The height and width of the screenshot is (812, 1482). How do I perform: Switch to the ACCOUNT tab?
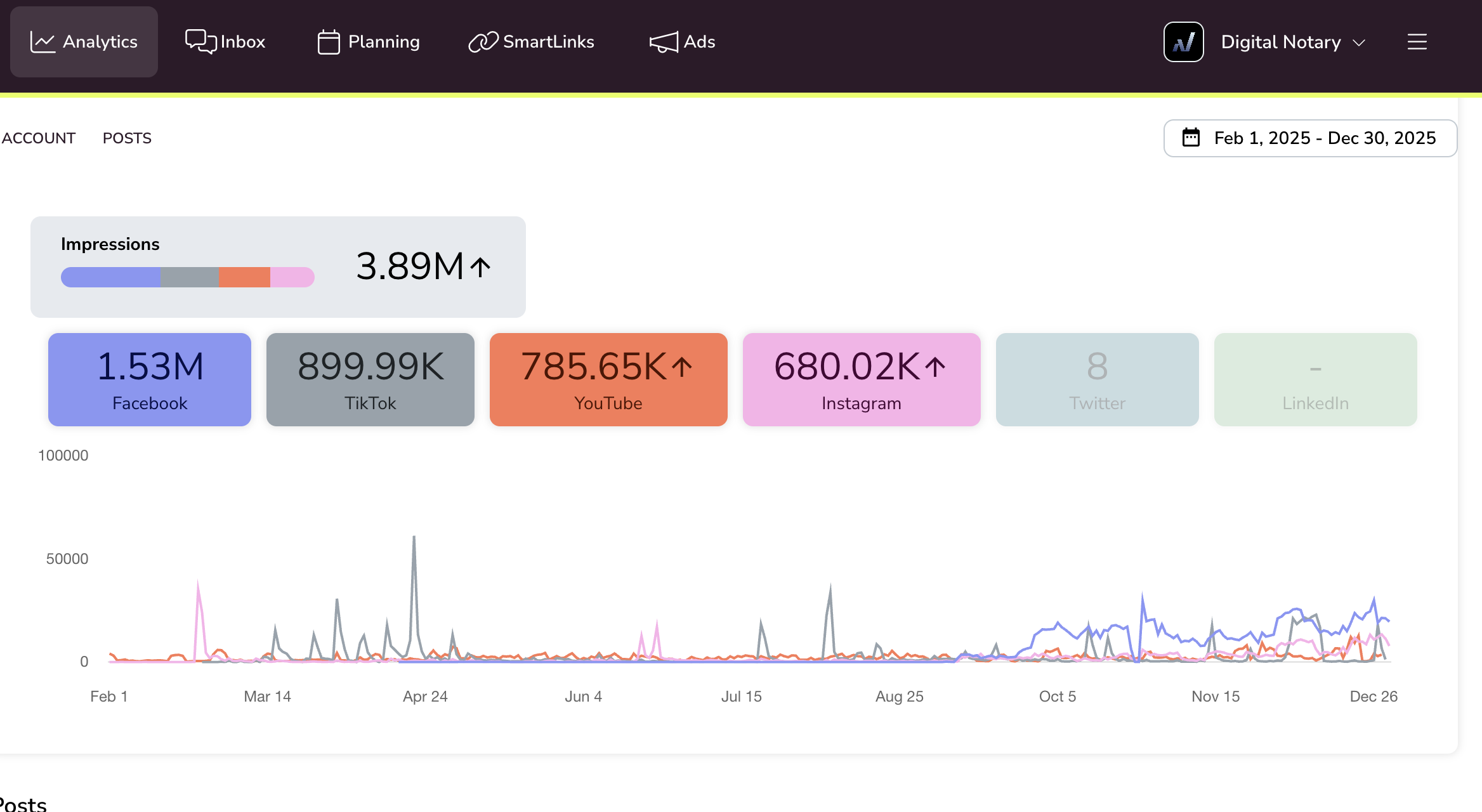point(39,138)
